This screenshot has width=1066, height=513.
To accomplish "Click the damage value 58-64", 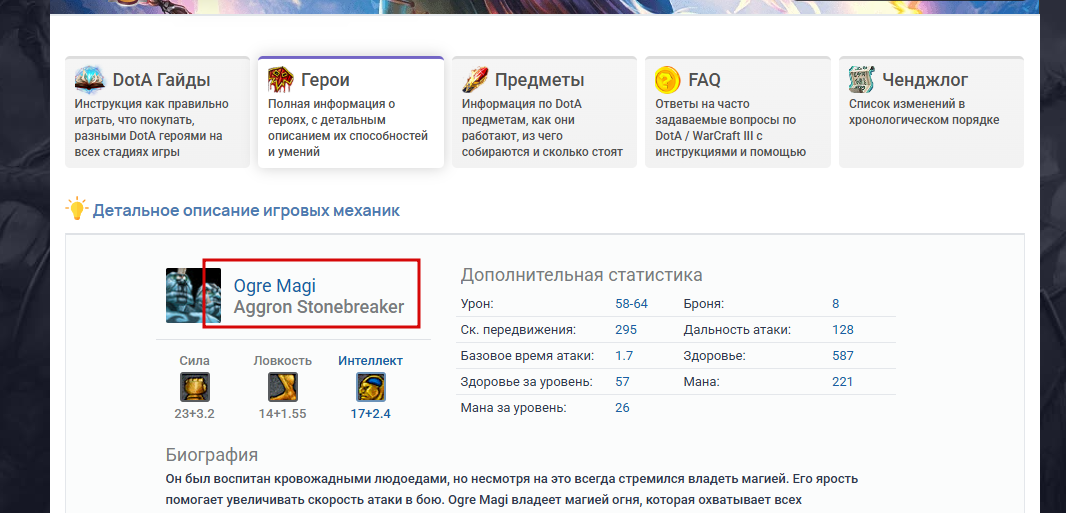I will (x=632, y=304).
